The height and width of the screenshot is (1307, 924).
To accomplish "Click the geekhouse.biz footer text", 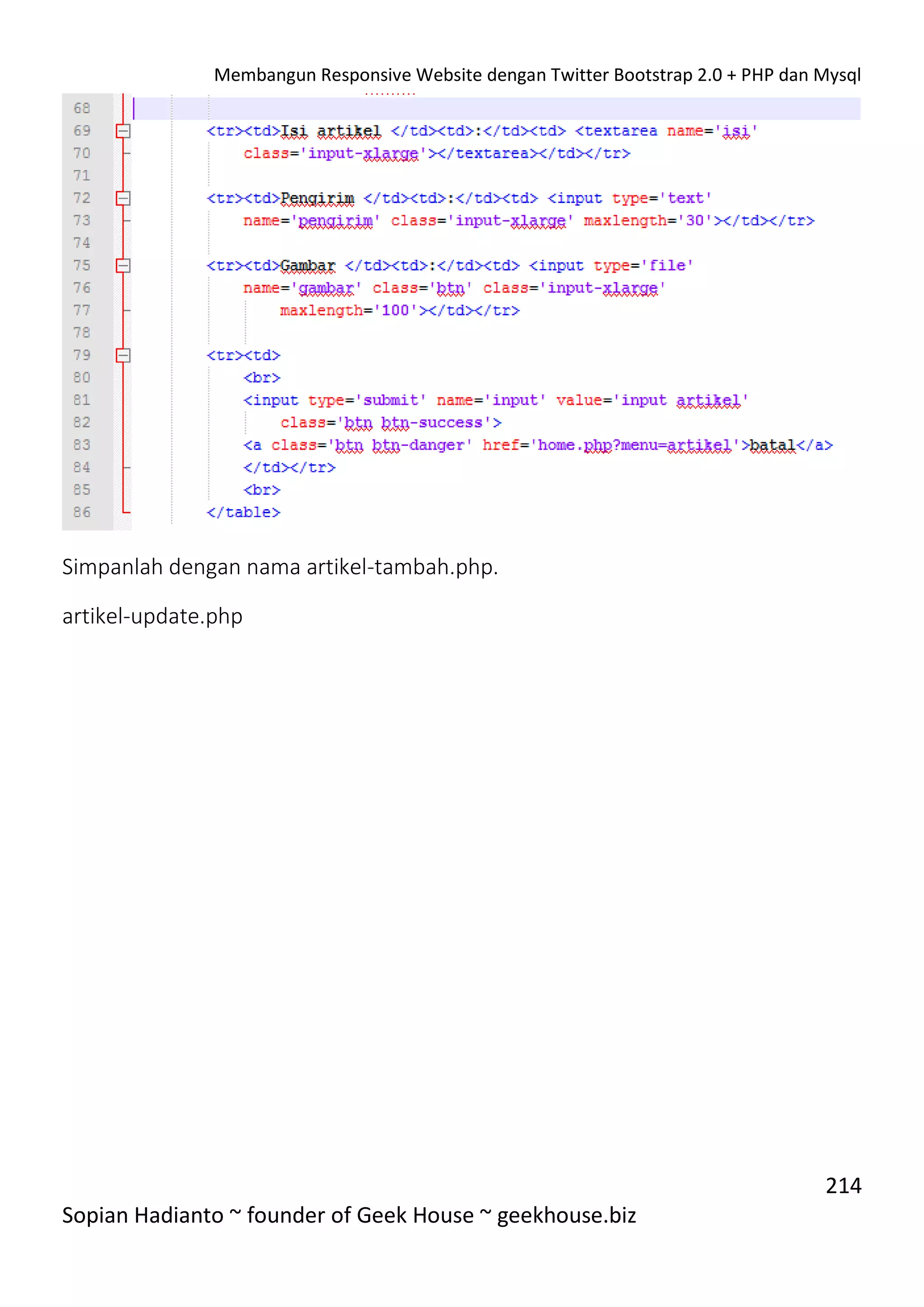I will (x=566, y=1215).
